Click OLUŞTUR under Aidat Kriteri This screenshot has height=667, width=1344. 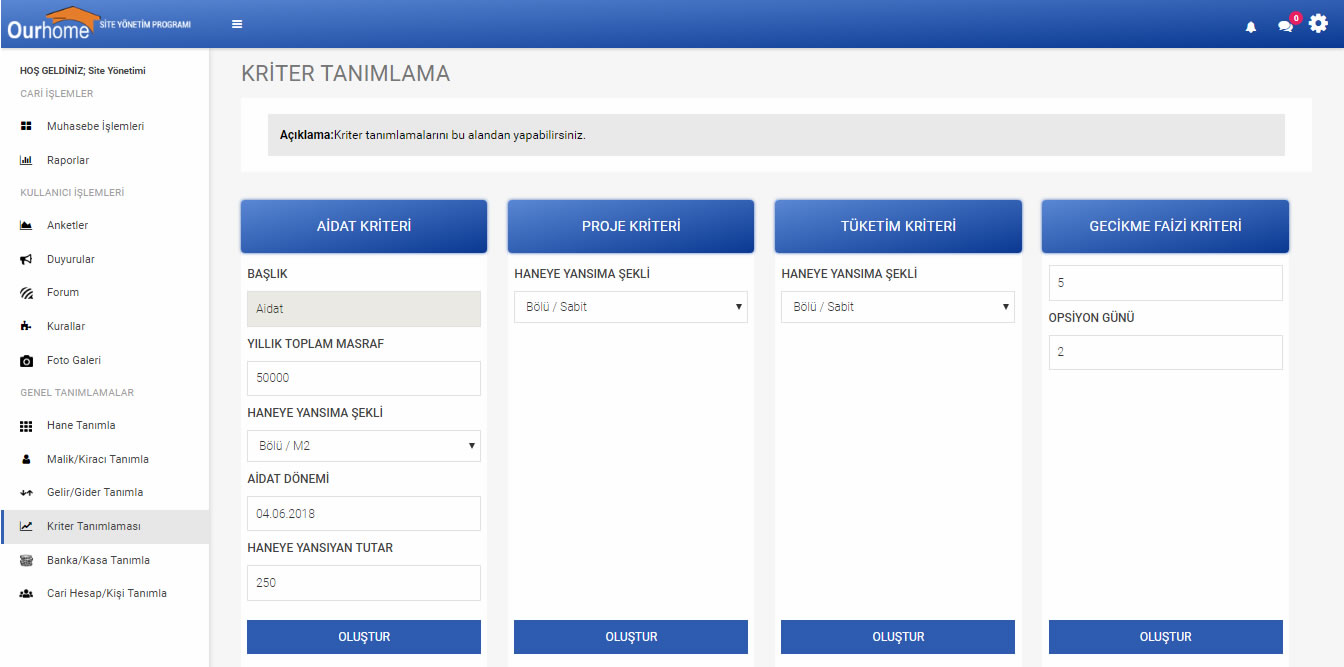point(364,637)
